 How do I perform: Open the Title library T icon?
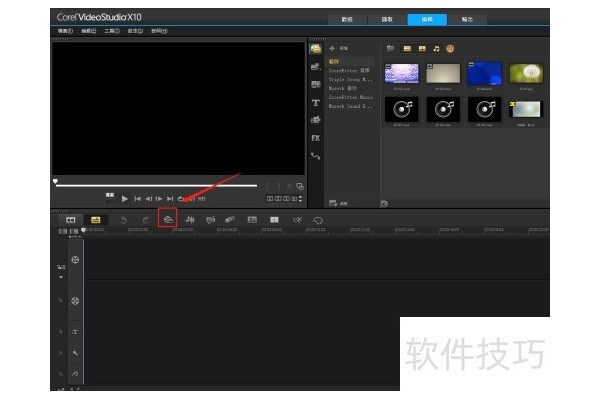(x=316, y=103)
